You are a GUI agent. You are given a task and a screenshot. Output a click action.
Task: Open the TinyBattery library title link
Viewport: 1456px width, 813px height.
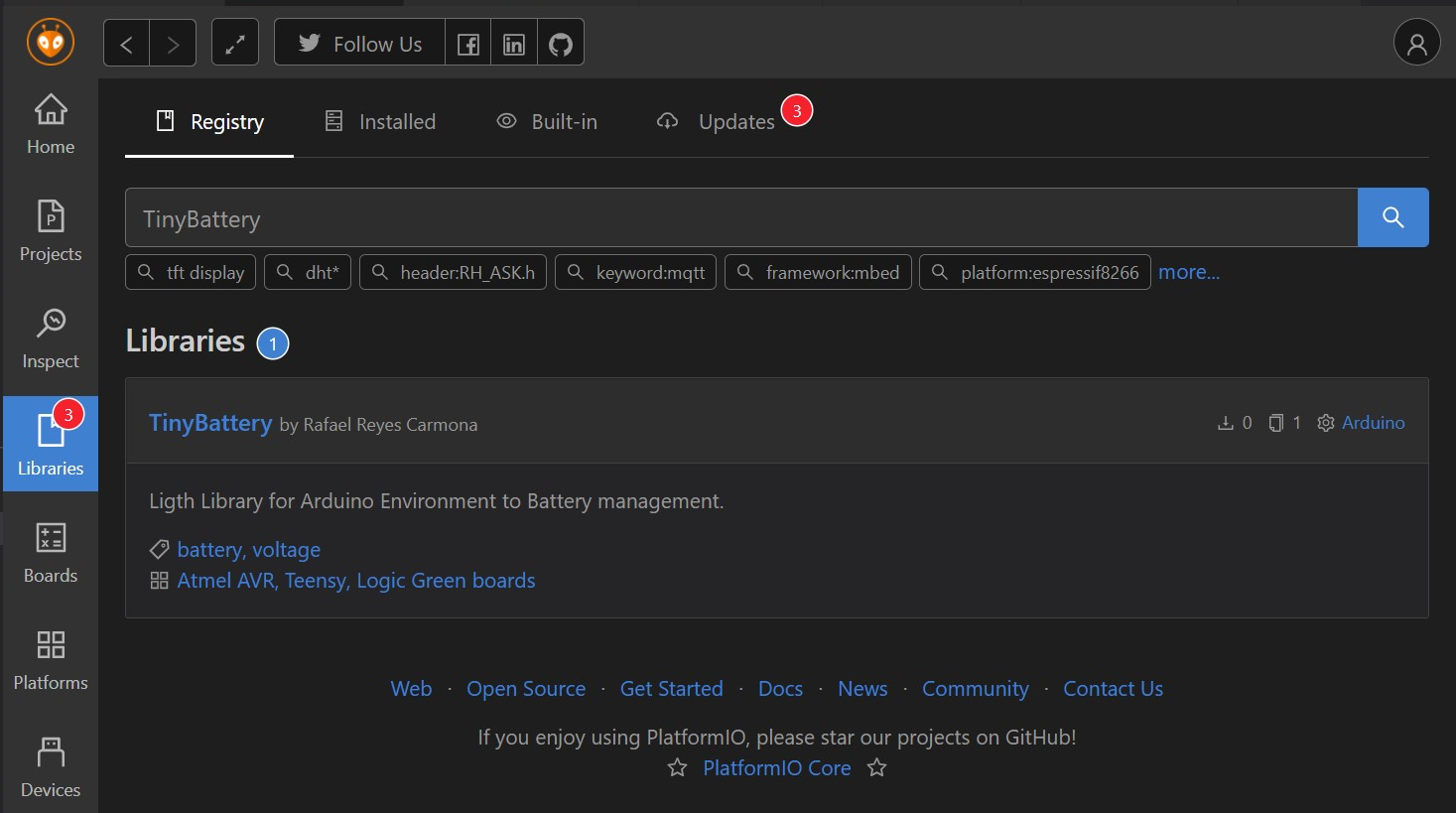click(x=210, y=423)
